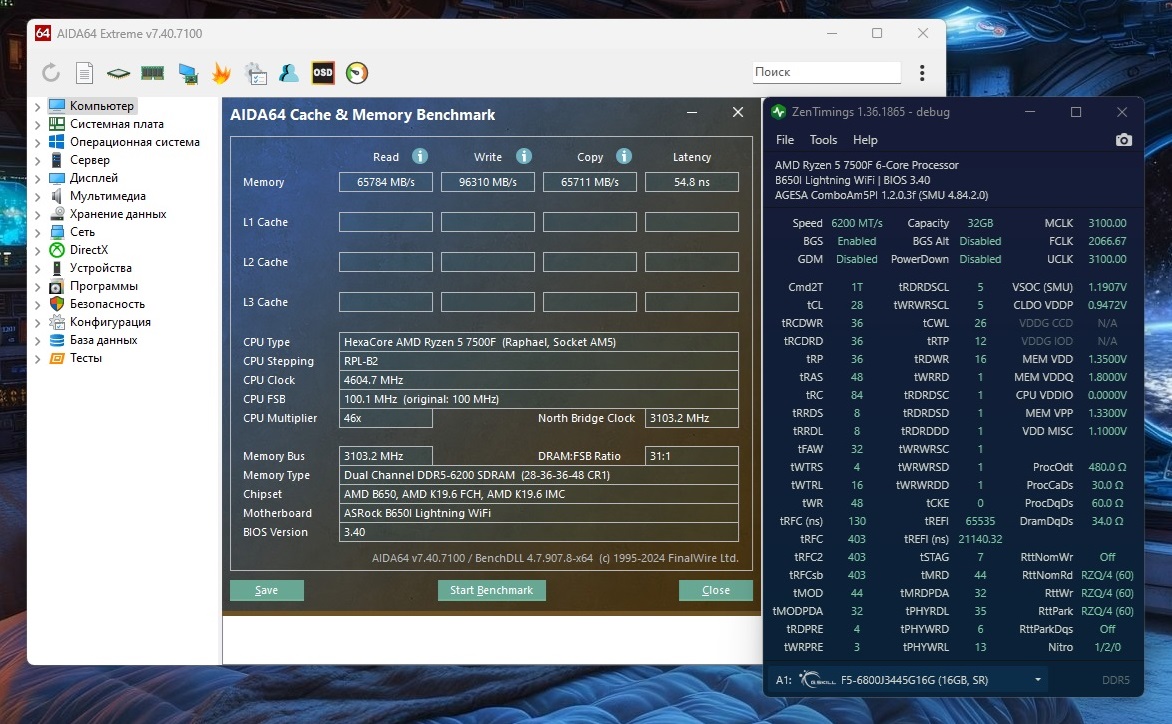
Task: Click the CPU Type field value
Action: [538, 342]
